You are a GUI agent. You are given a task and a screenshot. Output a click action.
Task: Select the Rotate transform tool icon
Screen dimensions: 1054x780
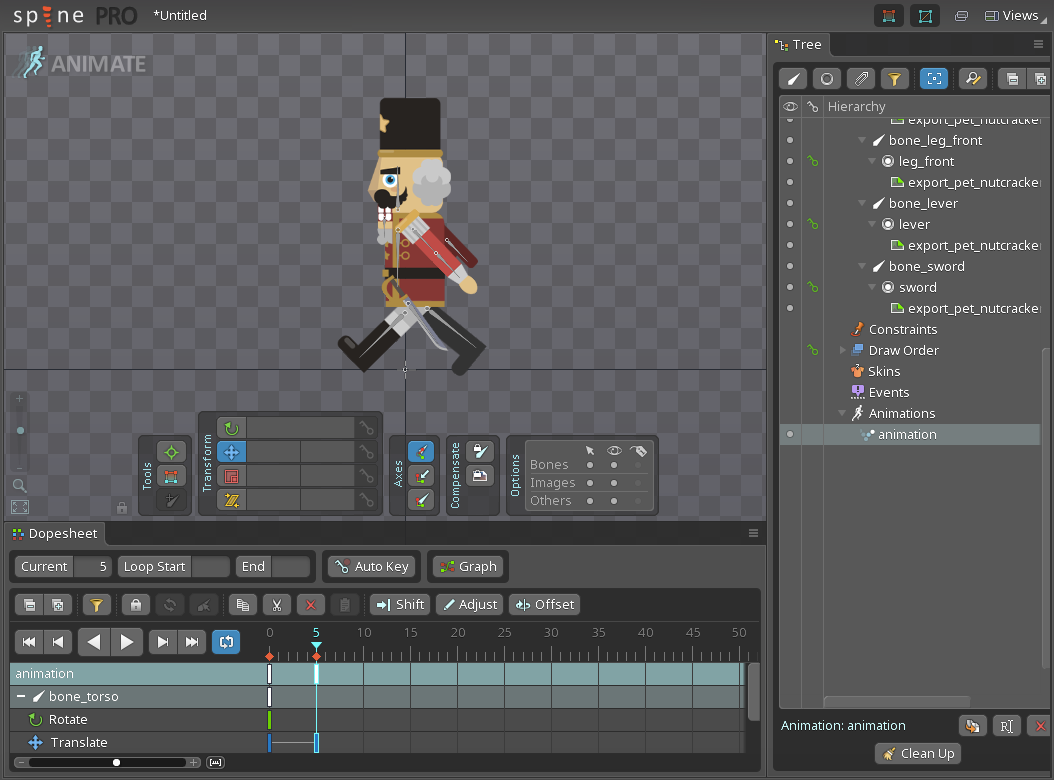coord(231,428)
